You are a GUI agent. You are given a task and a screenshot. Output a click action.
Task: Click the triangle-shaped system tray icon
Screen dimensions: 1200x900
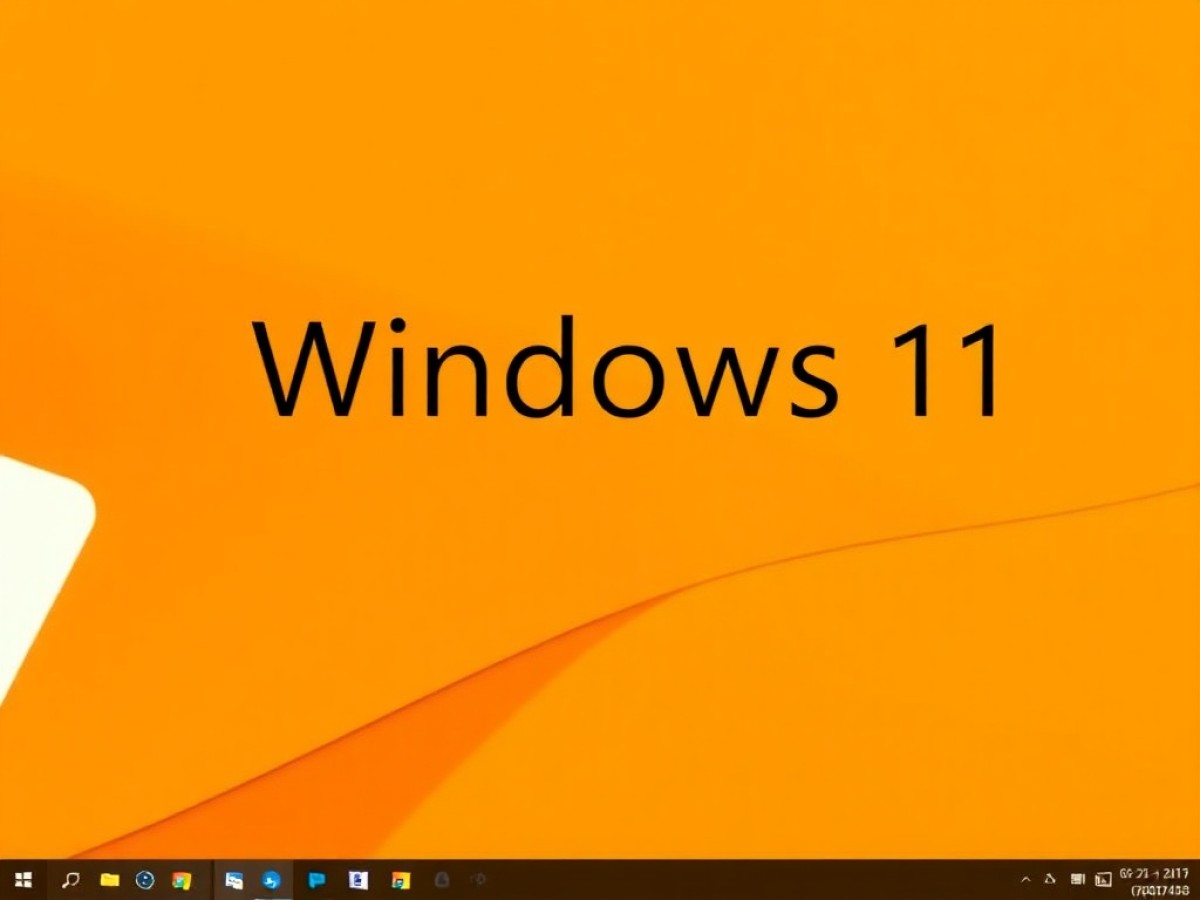pos(1050,880)
